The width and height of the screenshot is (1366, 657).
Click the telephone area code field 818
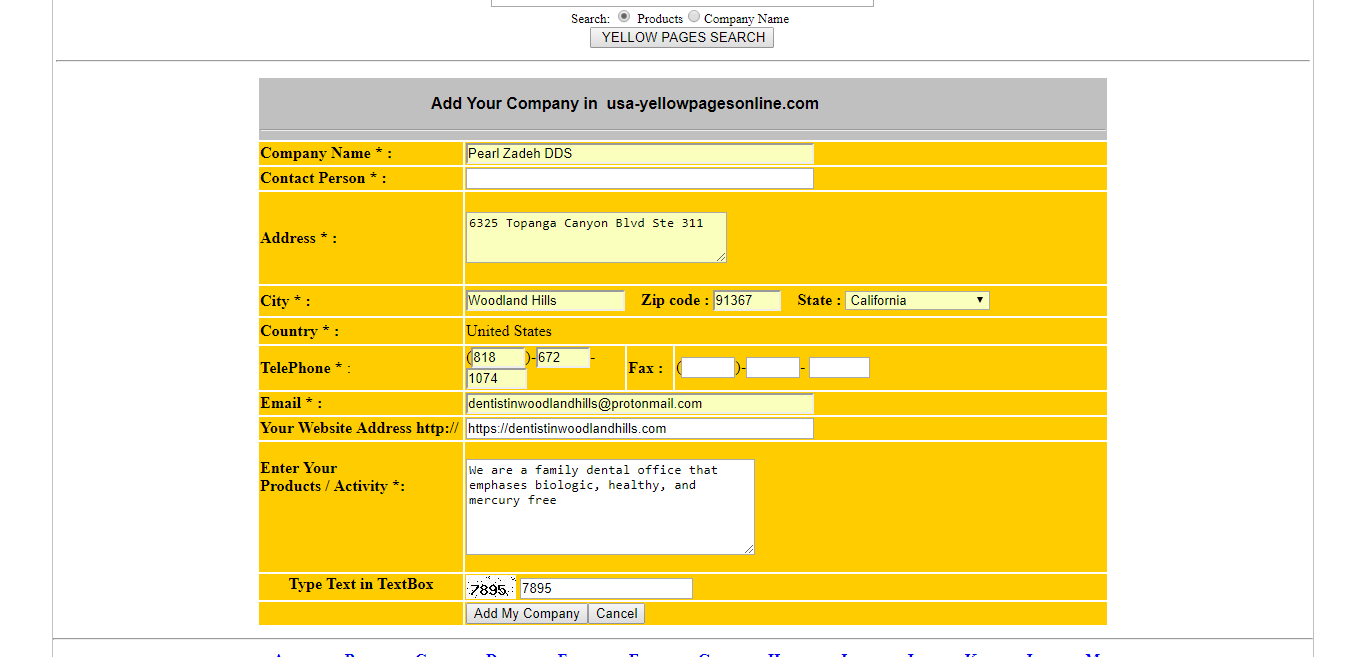[x=498, y=358]
